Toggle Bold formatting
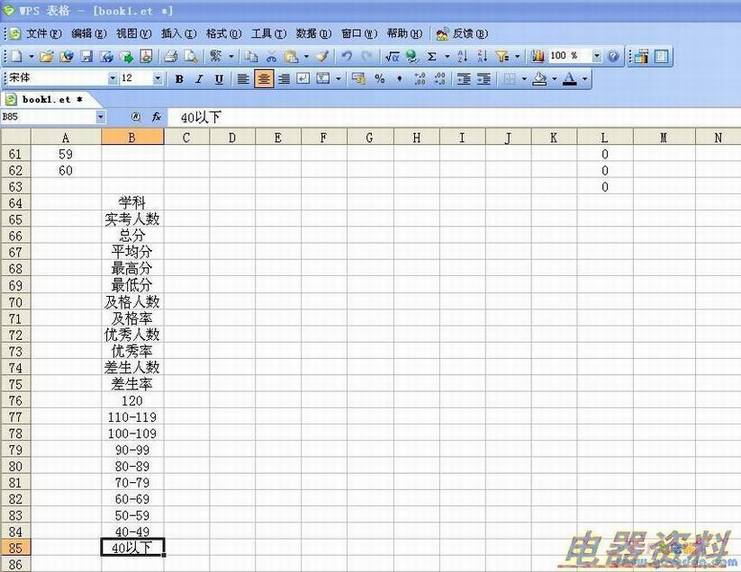 click(x=180, y=79)
